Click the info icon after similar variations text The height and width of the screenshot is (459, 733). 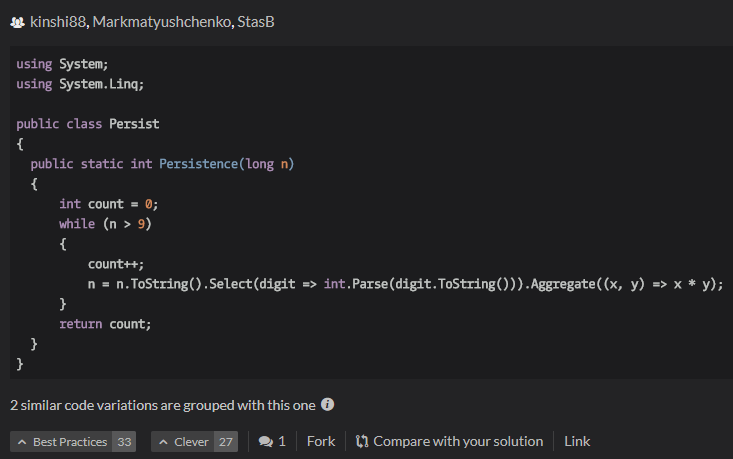coord(327,405)
